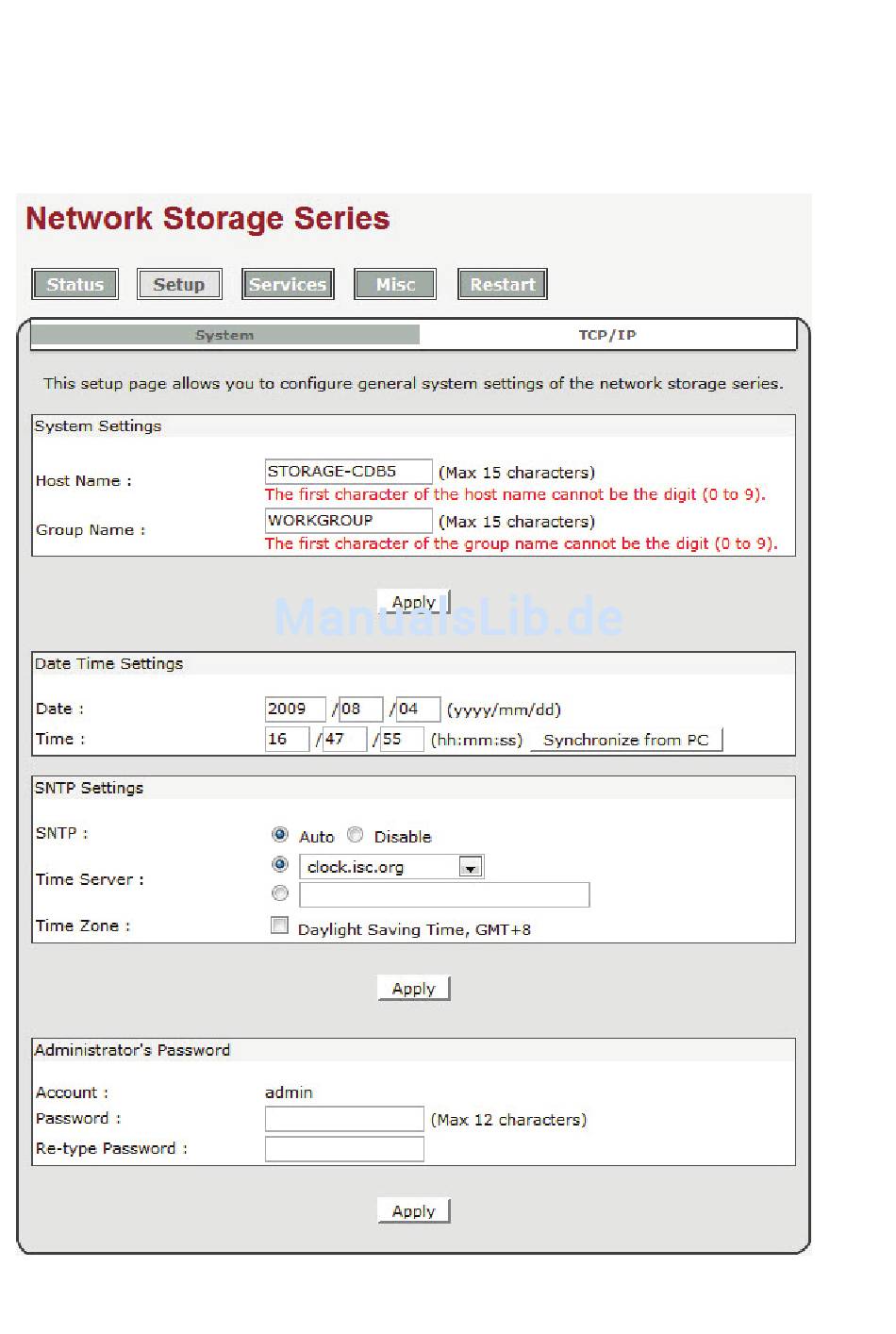Click the month field showing 08
The image size is (896, 1334).
click(x=361, y=709)
